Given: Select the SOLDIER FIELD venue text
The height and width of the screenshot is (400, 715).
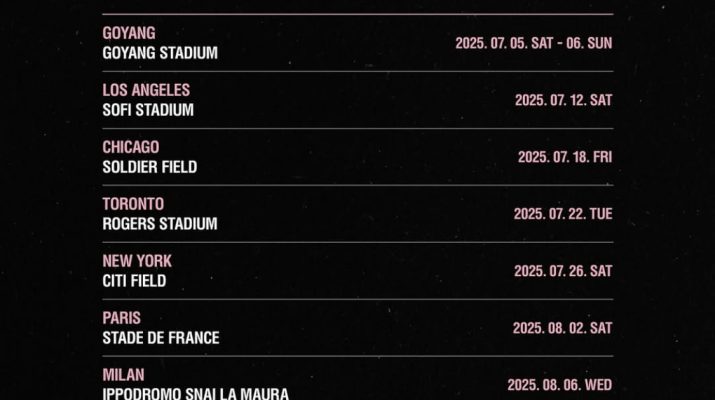Looking at the screenshot, I should coord(150,167).
